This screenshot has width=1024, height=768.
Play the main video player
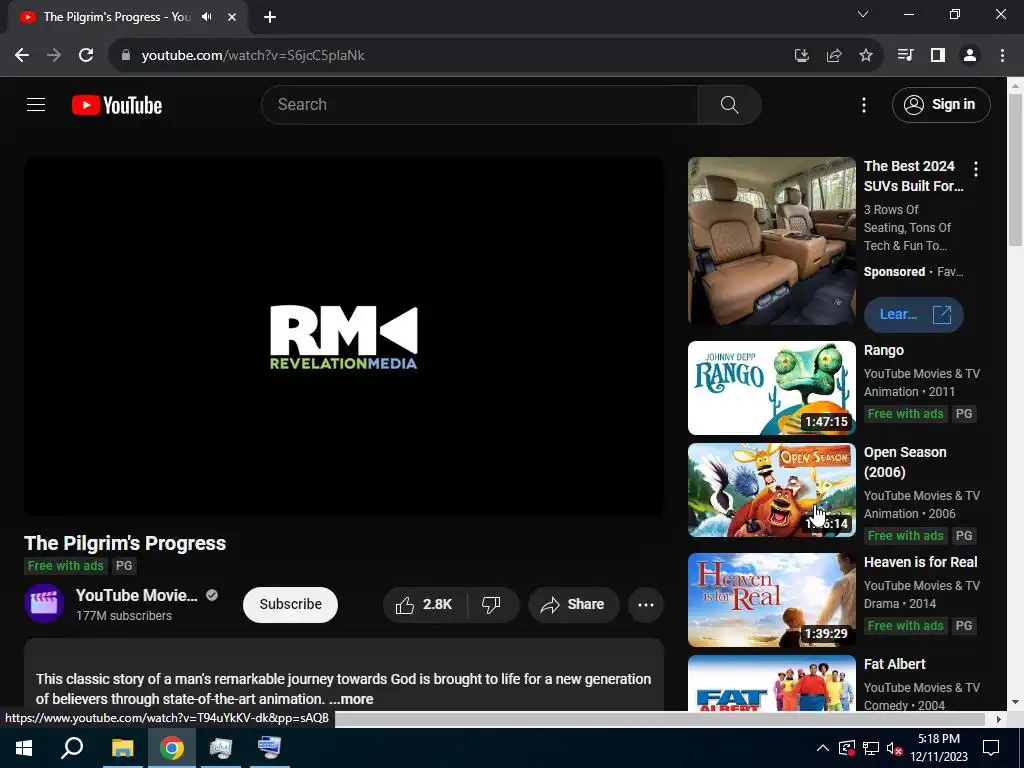click(344, 336)
